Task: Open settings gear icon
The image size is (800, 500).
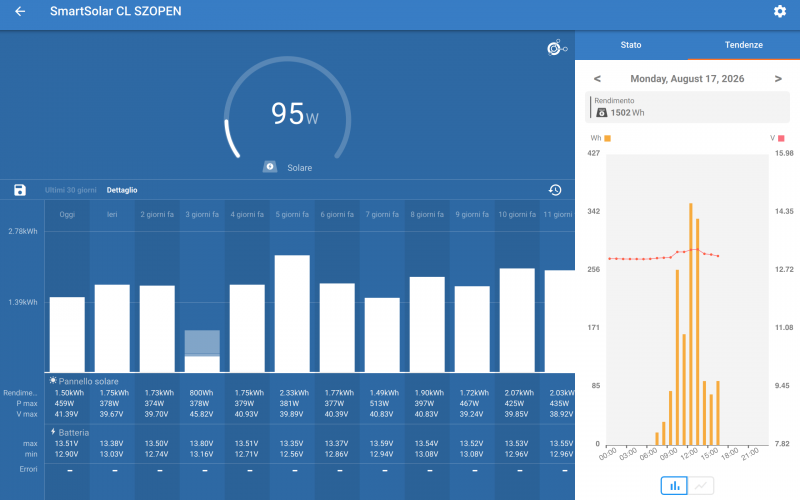Action: pyautogui.click(x=780, y=11)
